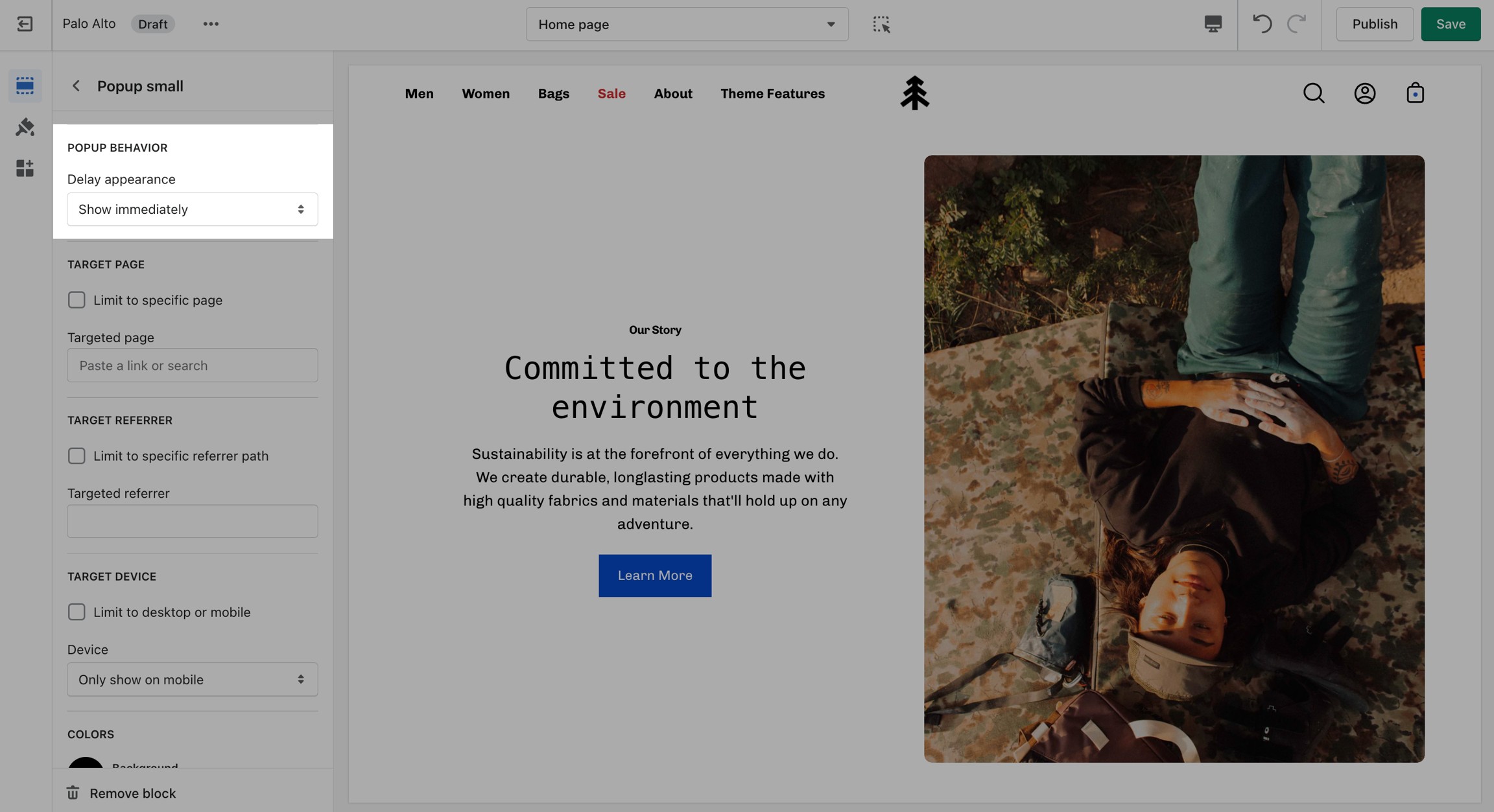
Task: Open the storefront search icon
Action: (1314, 93)
